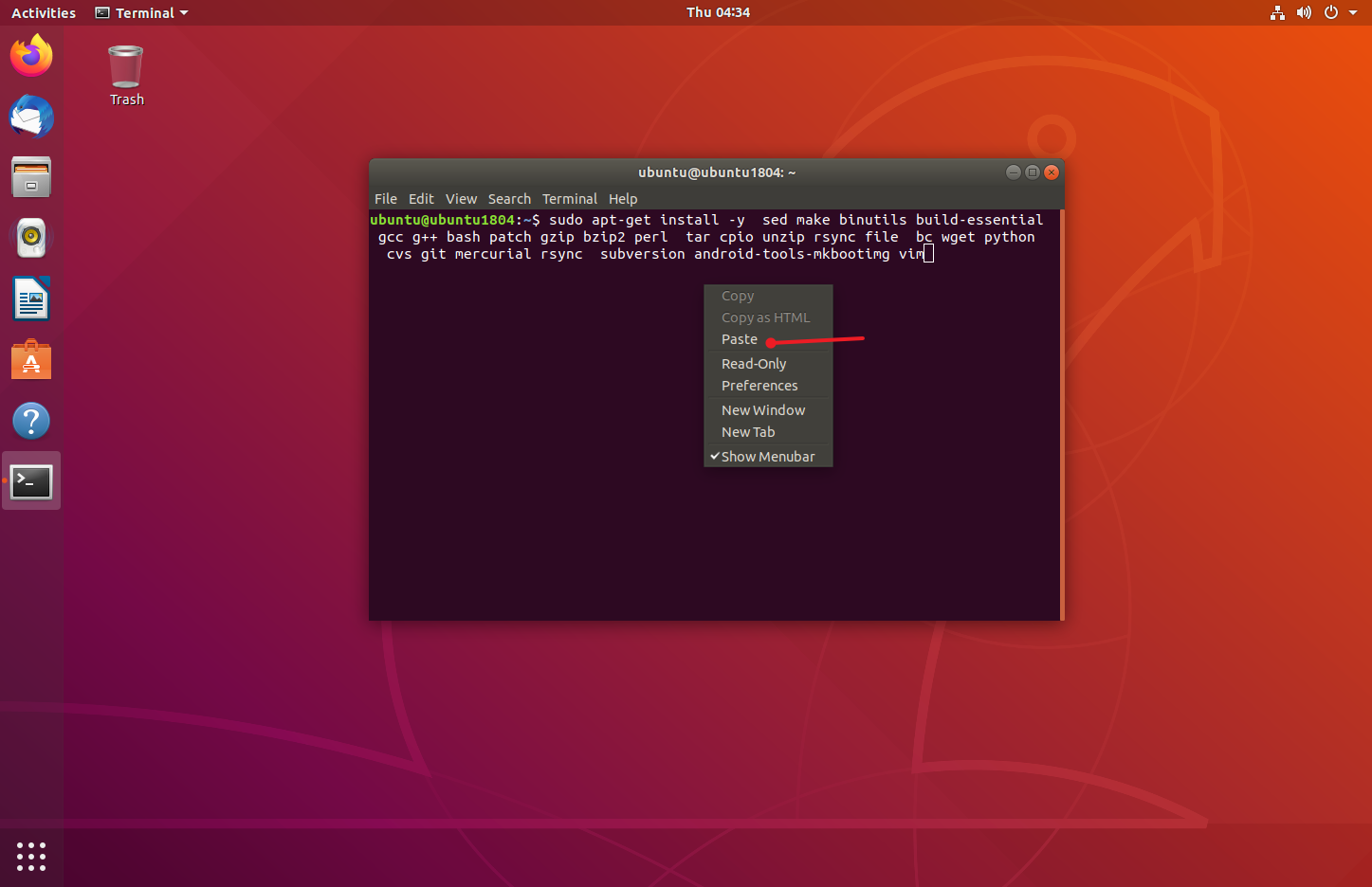The image size is (1372, 887).
Task: Toggle the Show Menubar checkmark option
Action: pyautogui.click(x=767, y=457)
